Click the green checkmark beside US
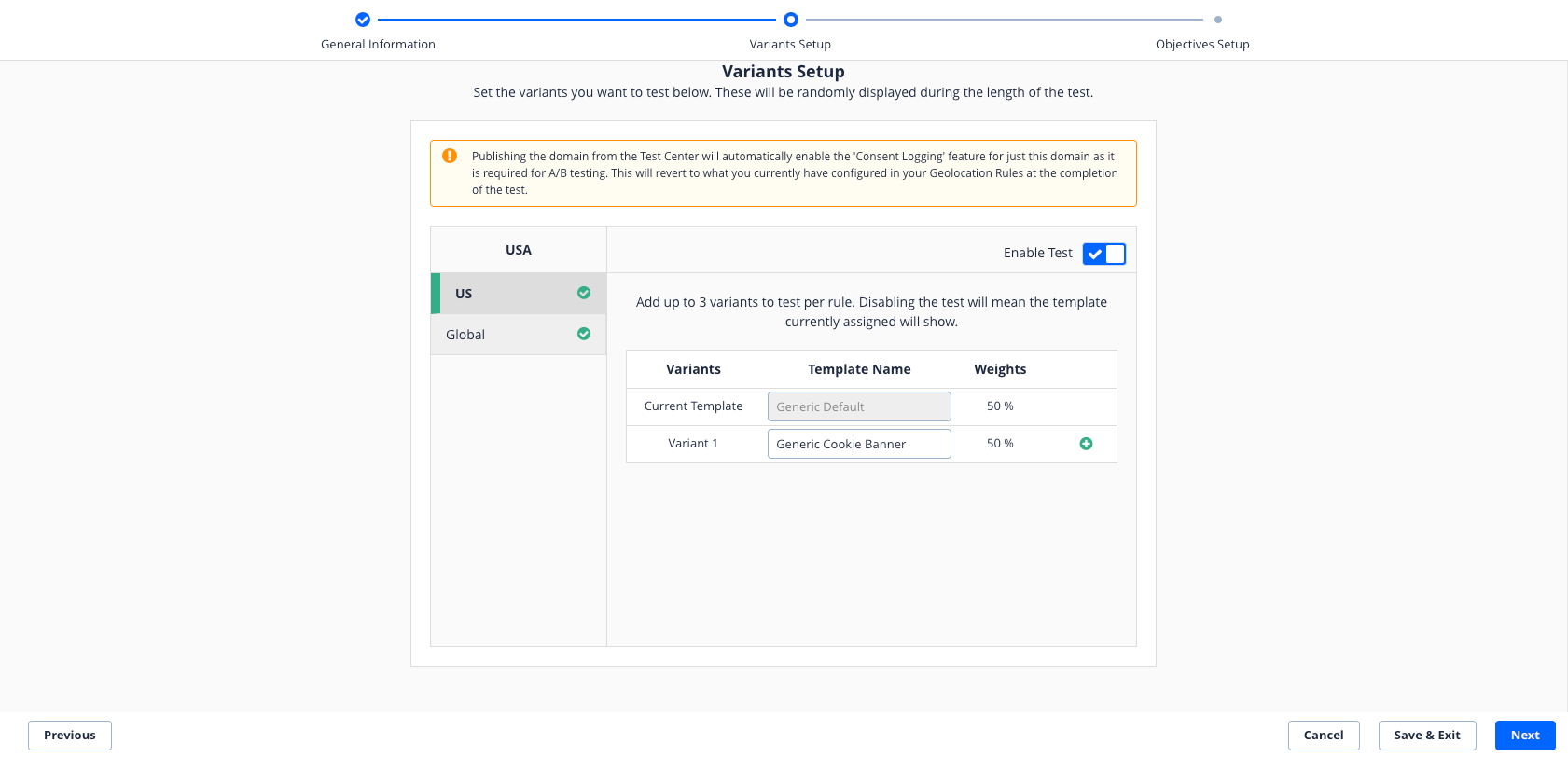Image resolution: width=1568 pixels, height=757 pixels. (584, 293)
